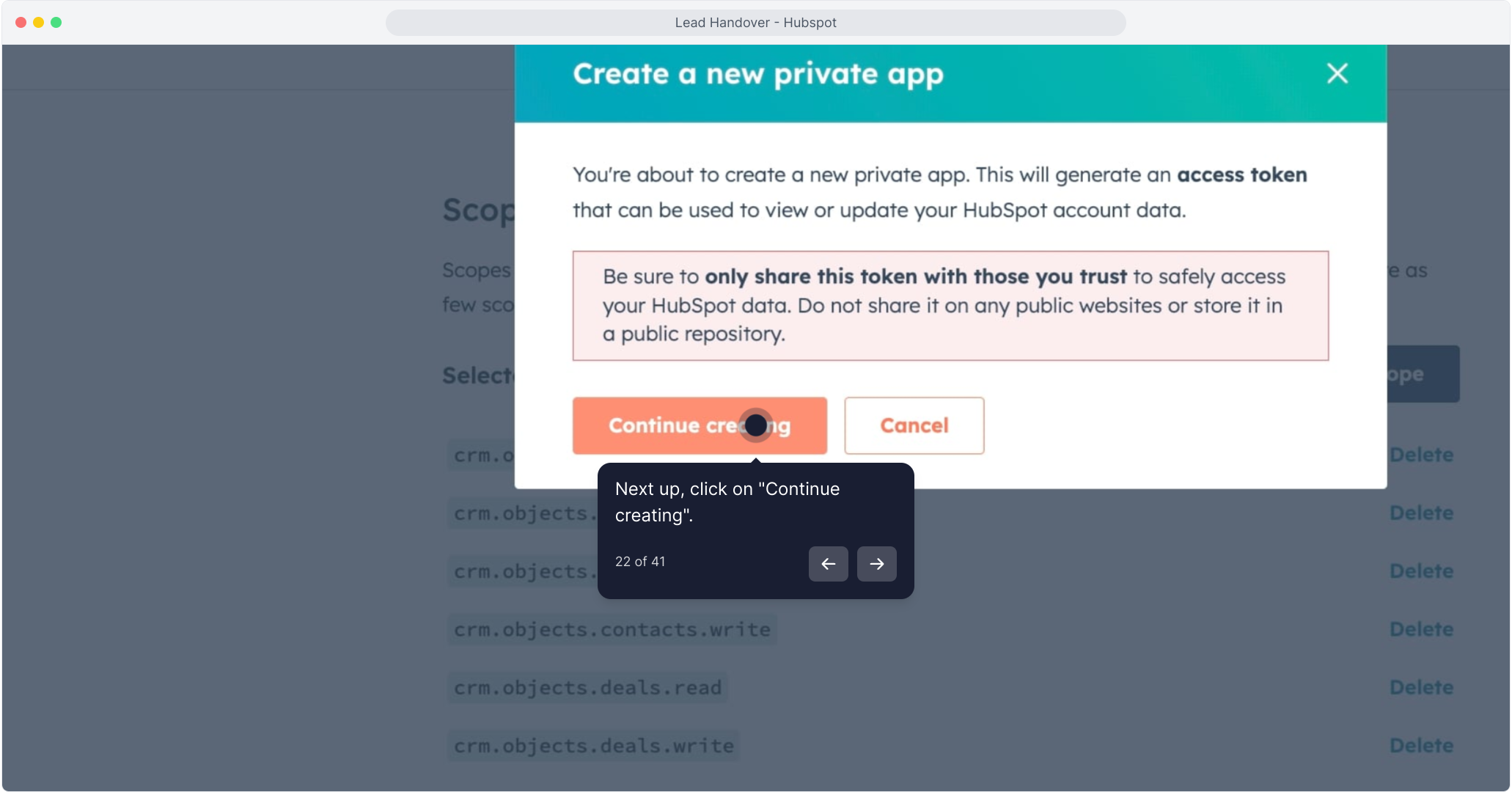Screen dimensions: 1512x792
Task: Click the red macOS close window dot
Action: pos(21,23)
